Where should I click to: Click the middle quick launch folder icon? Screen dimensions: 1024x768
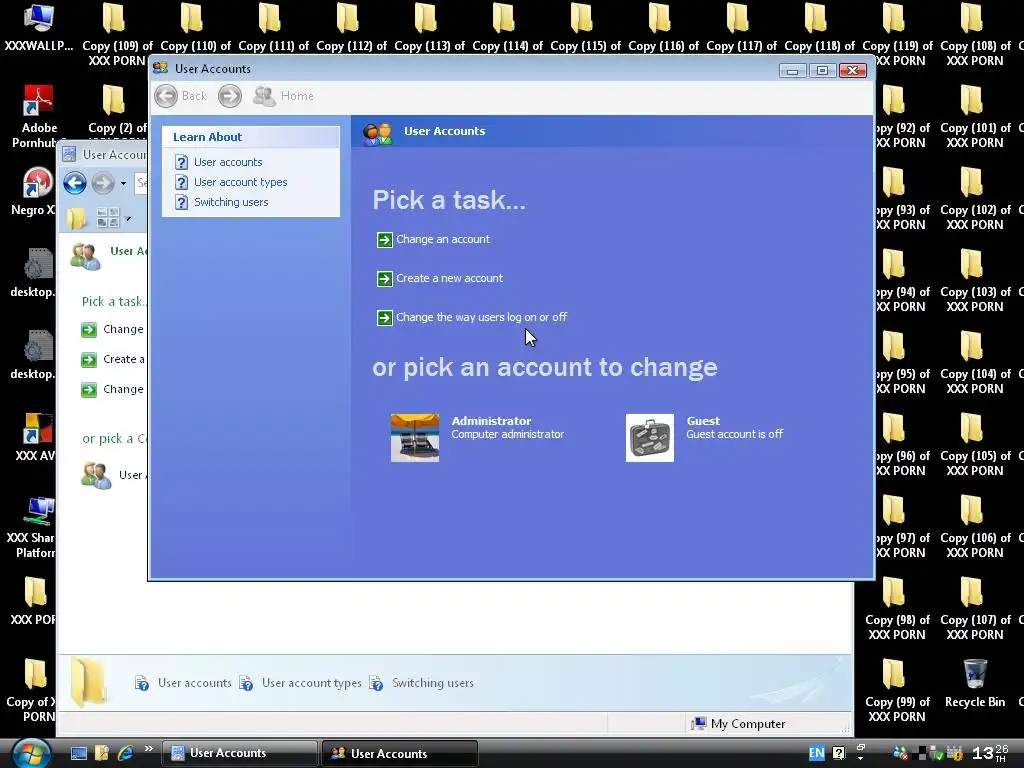[x=102, y=754]
